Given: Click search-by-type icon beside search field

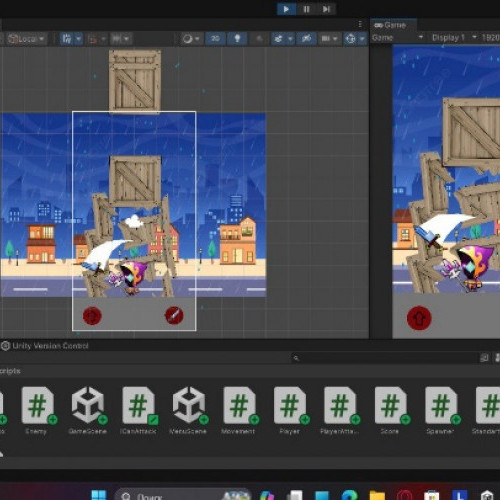Looking at the screenshot, I should 484,358.
